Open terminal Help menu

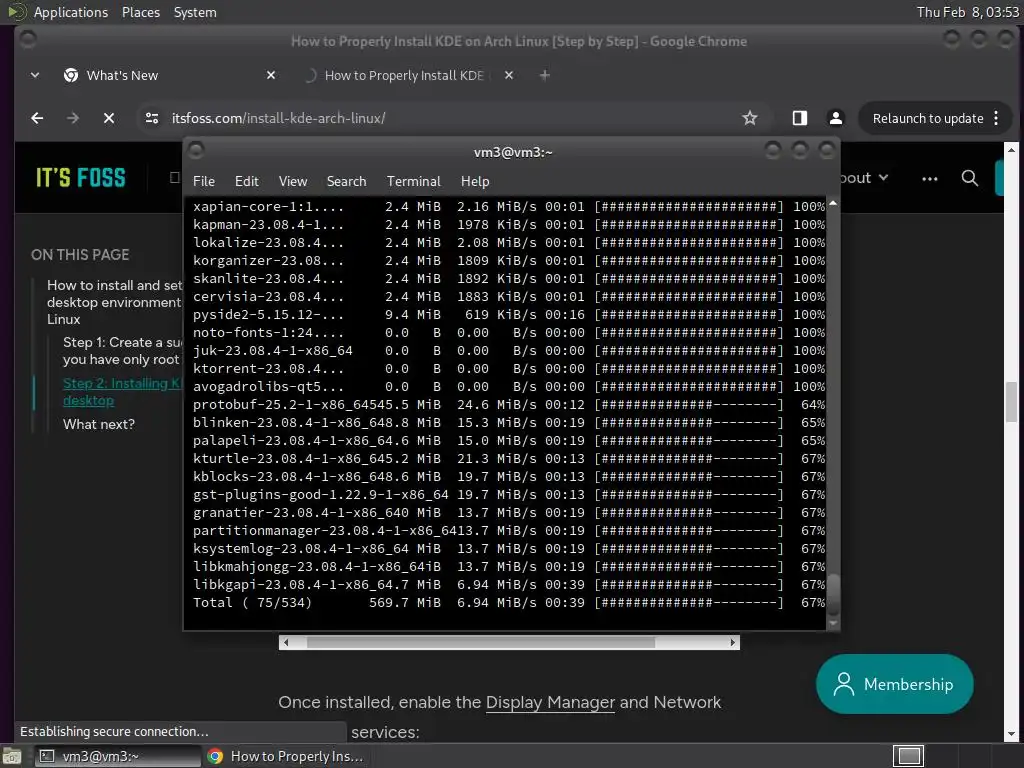(475, 181)
